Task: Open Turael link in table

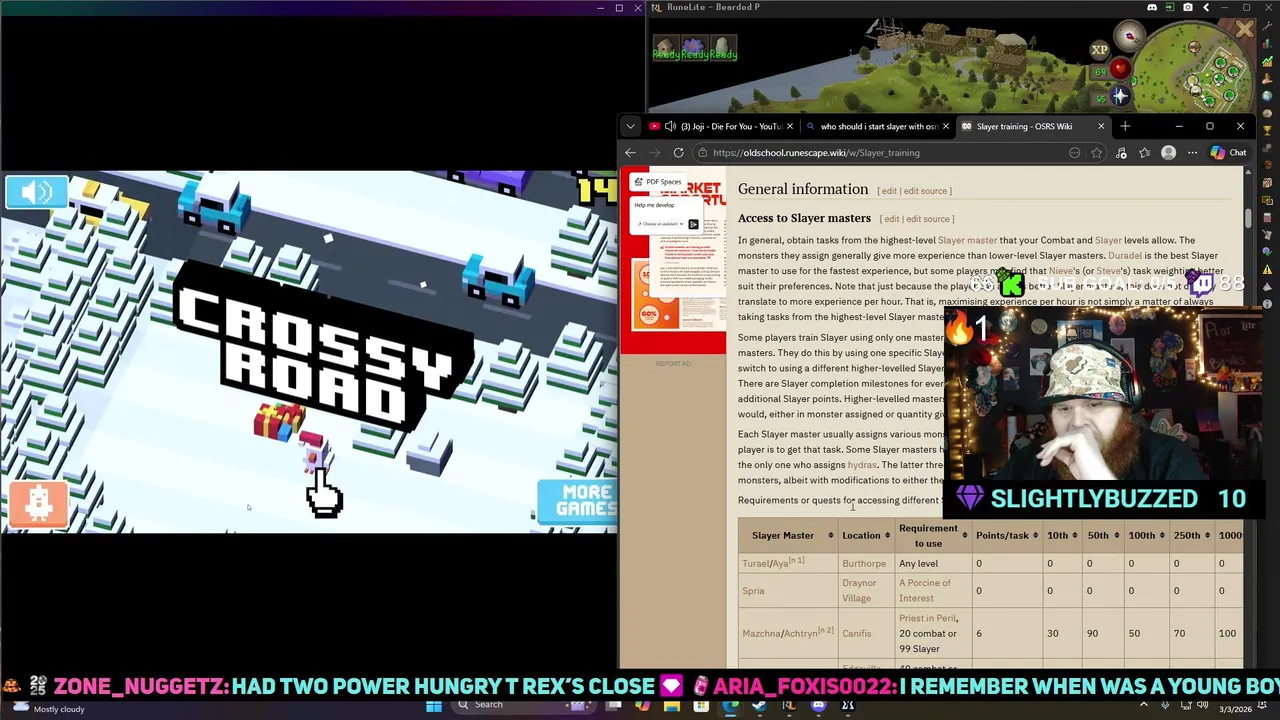Action: point(755,564)
